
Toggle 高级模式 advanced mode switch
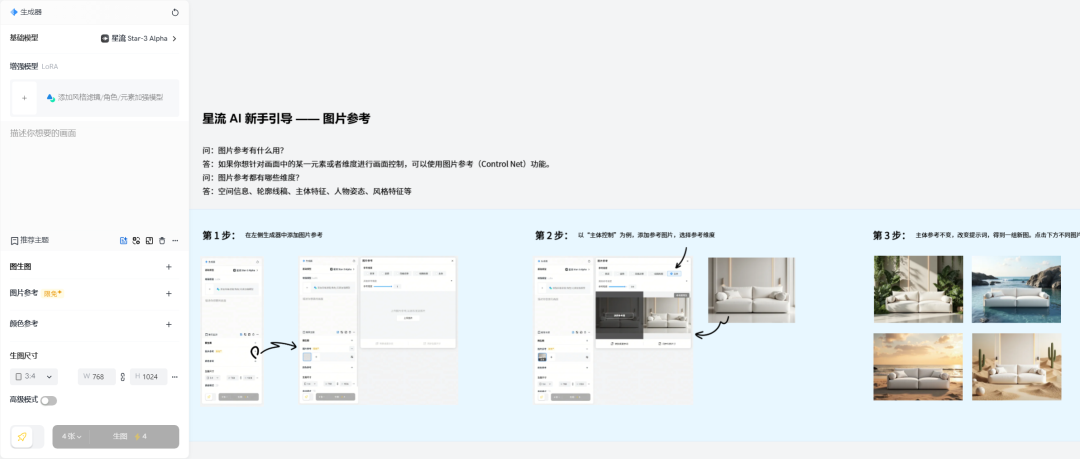48,400
